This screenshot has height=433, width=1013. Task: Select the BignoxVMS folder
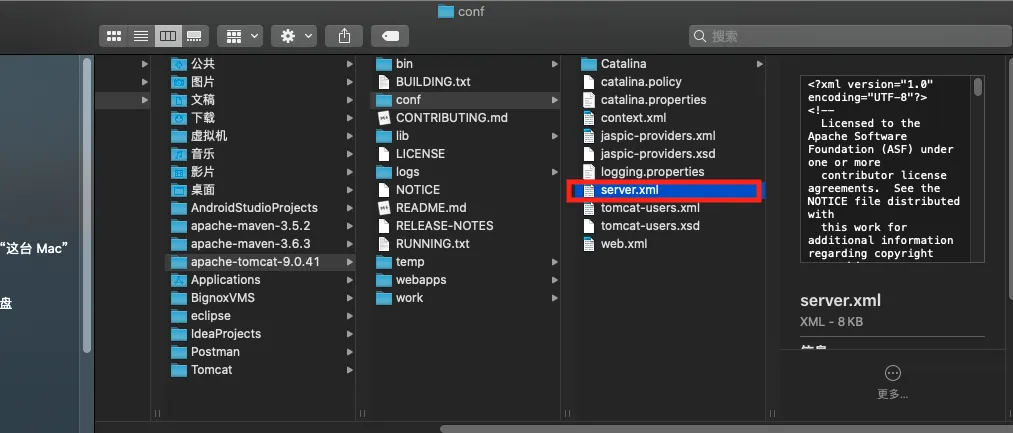click(x=260, y=298)
